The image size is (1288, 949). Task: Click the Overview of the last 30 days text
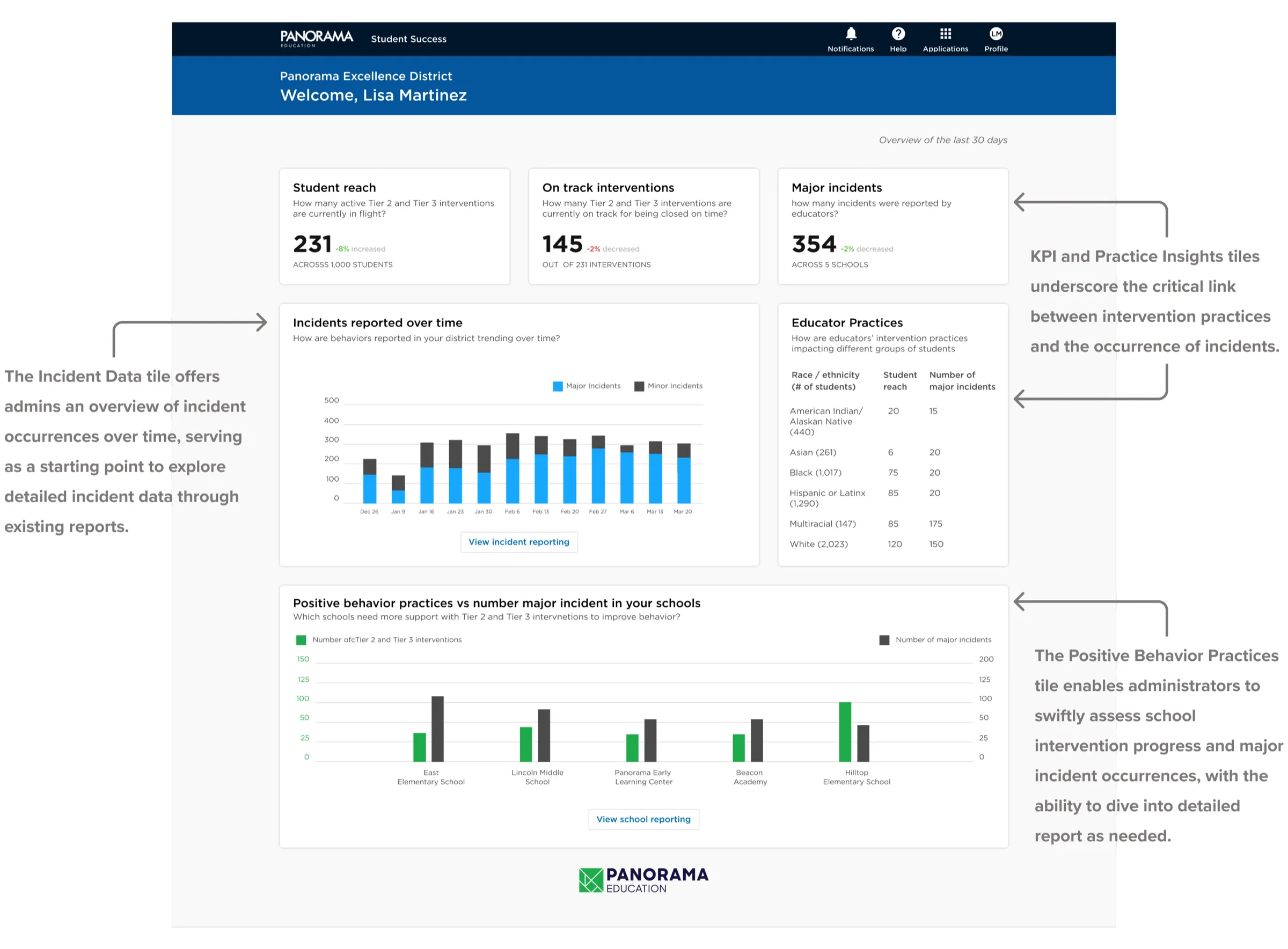[942, 140]
